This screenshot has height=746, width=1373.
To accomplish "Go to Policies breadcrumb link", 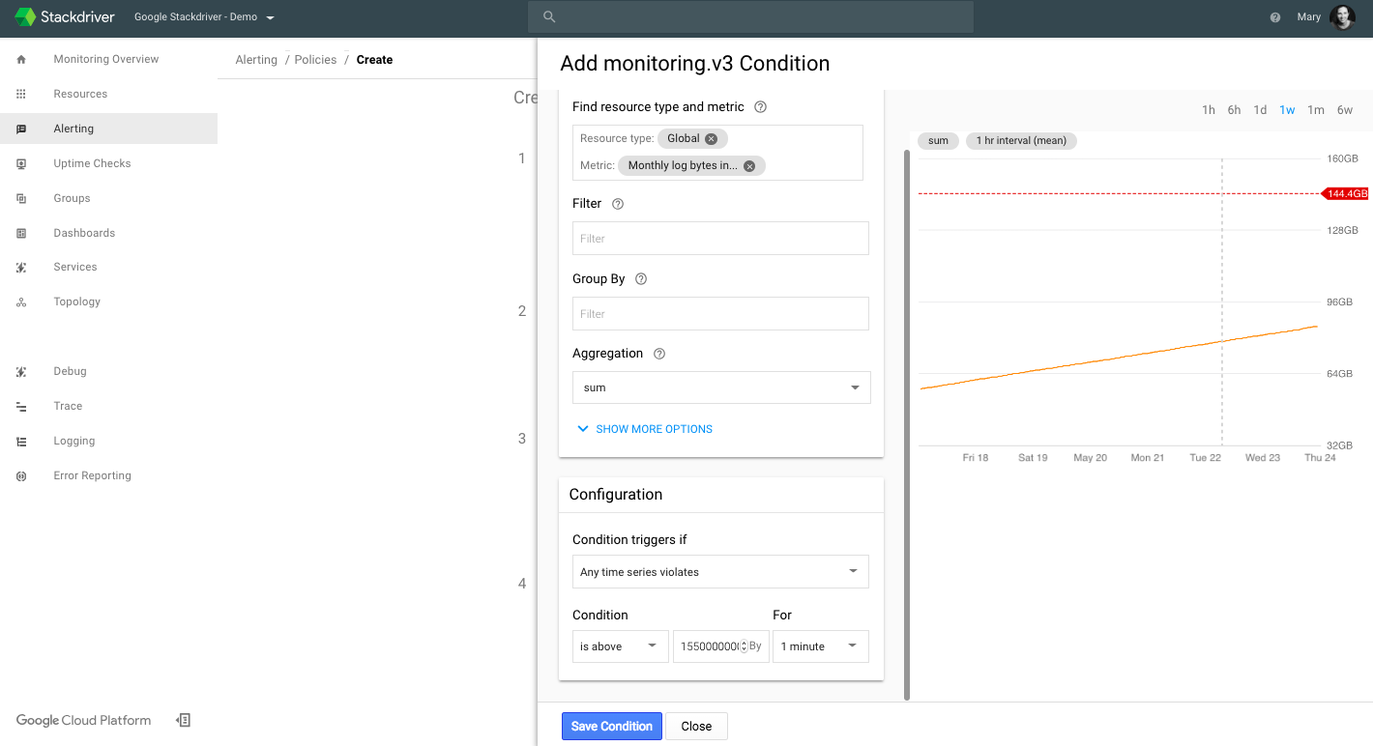I will point(315,60).
